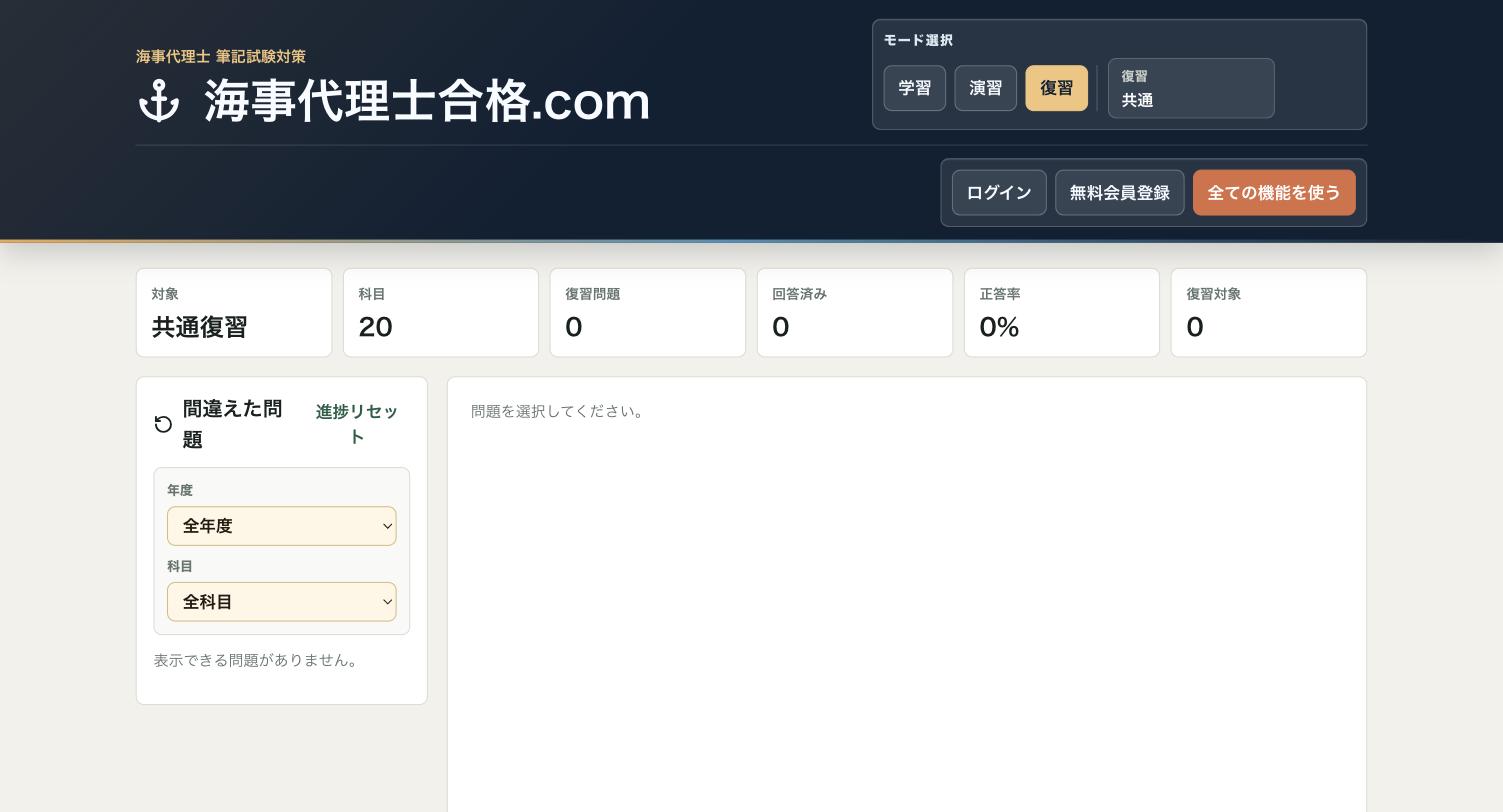Open the 復習 共通 selector

tap(1191, 88)
